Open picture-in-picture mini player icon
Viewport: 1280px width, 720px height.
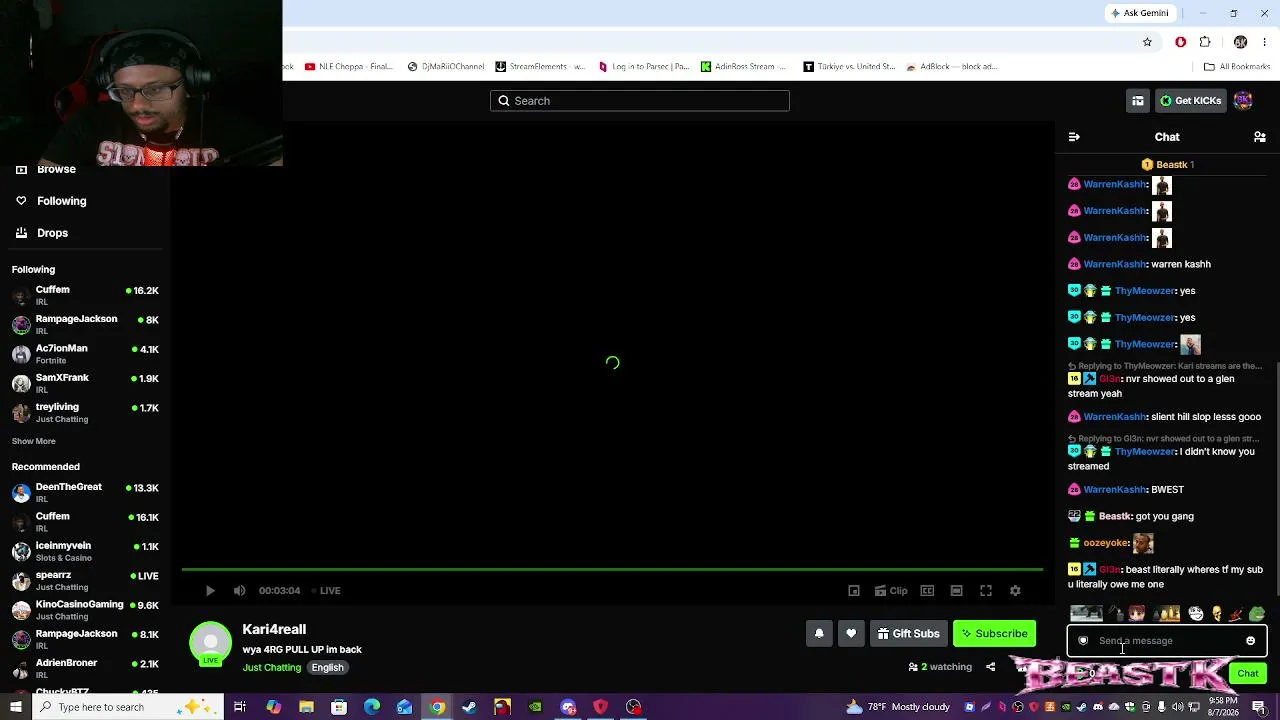coord(854,591)
